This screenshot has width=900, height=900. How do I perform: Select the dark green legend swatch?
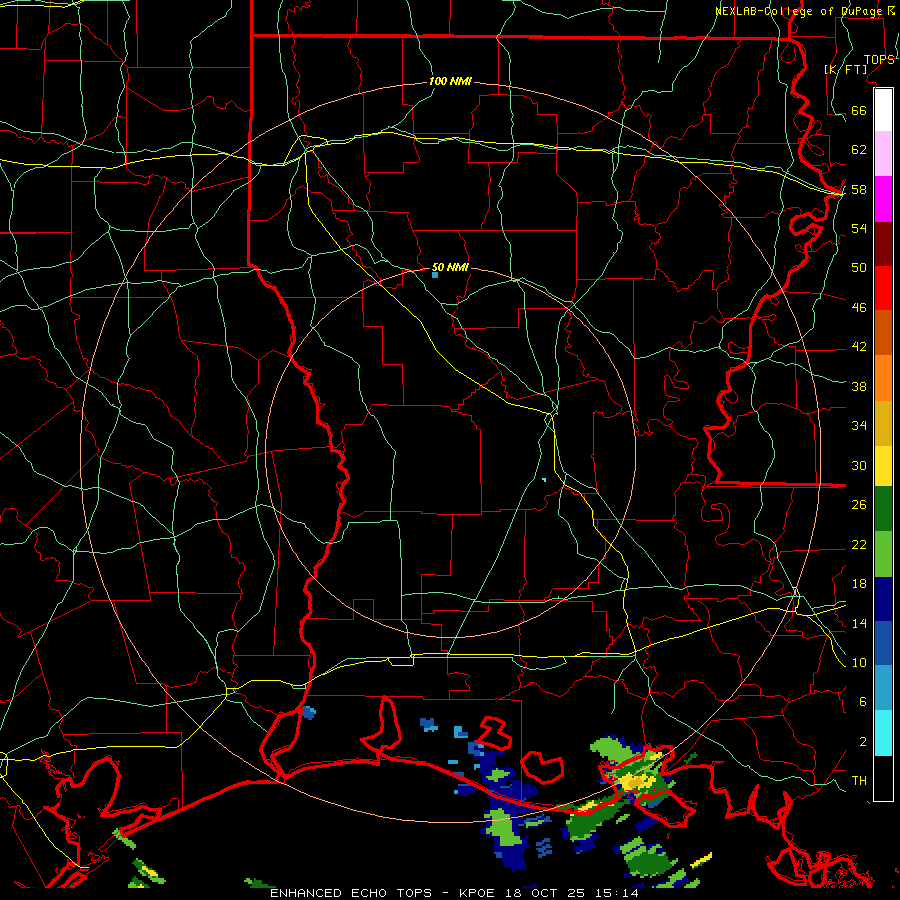tap(883, 509)
